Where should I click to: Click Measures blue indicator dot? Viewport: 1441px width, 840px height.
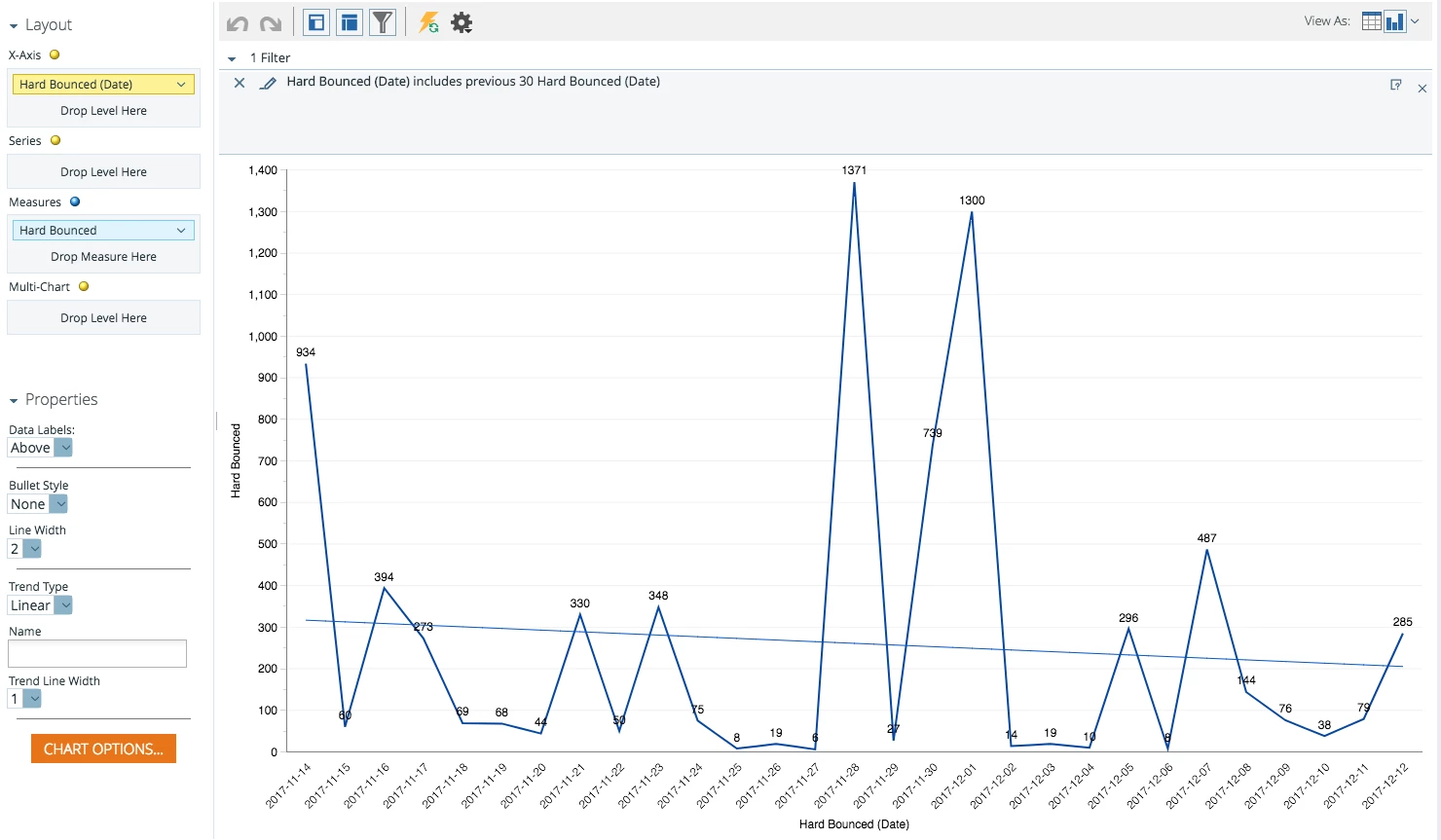click(x=75, y=201)
